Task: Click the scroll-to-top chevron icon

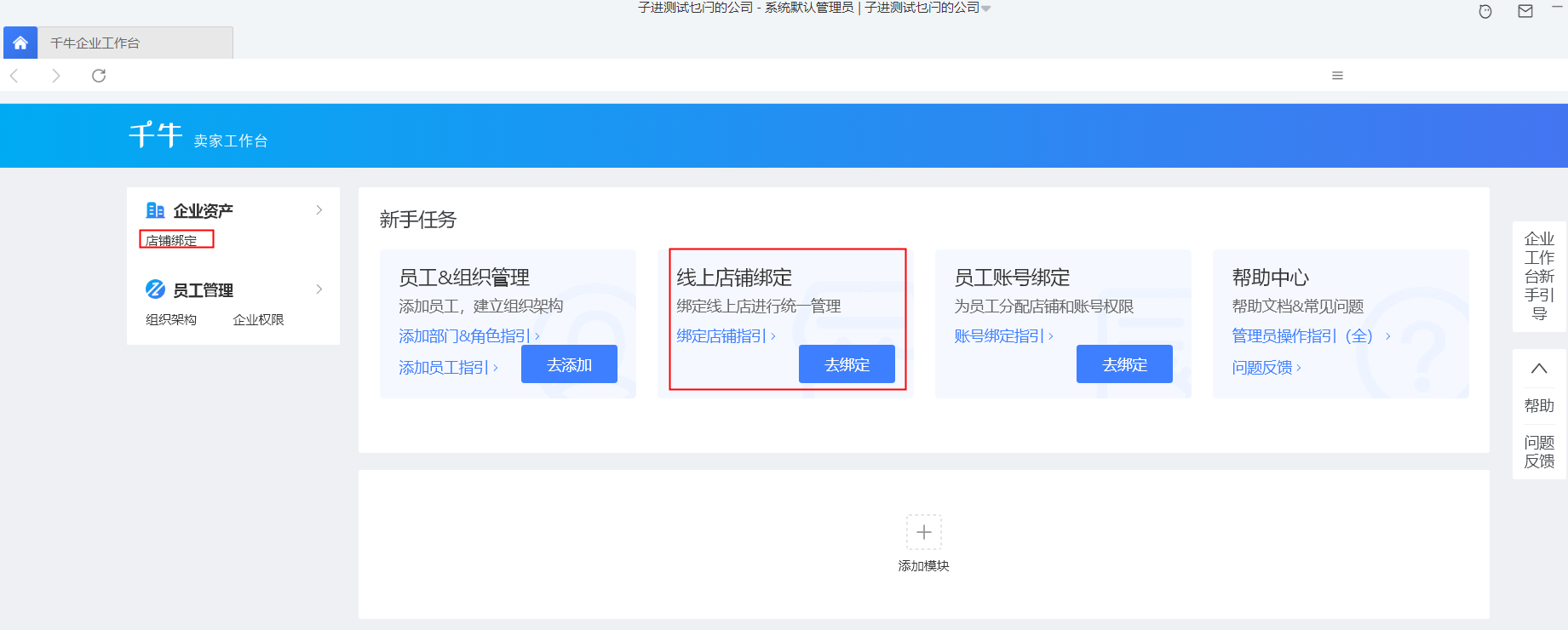Action: click(1539, 369)
